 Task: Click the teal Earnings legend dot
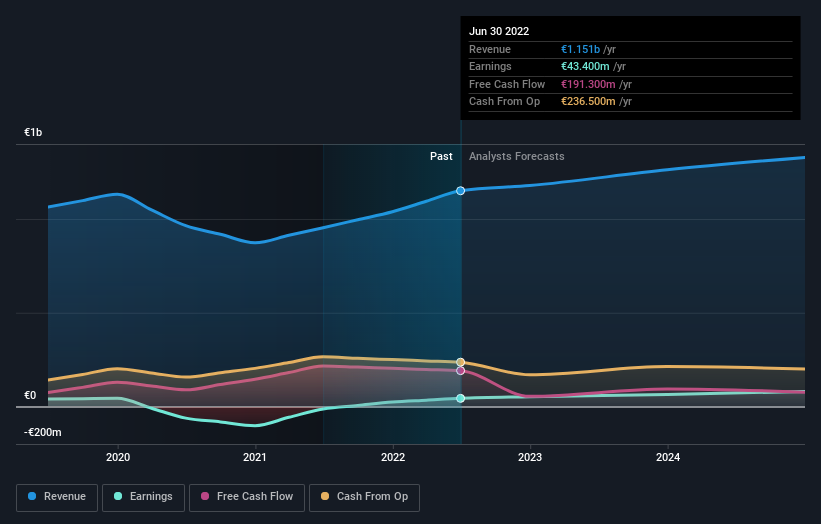coord(118,496)
